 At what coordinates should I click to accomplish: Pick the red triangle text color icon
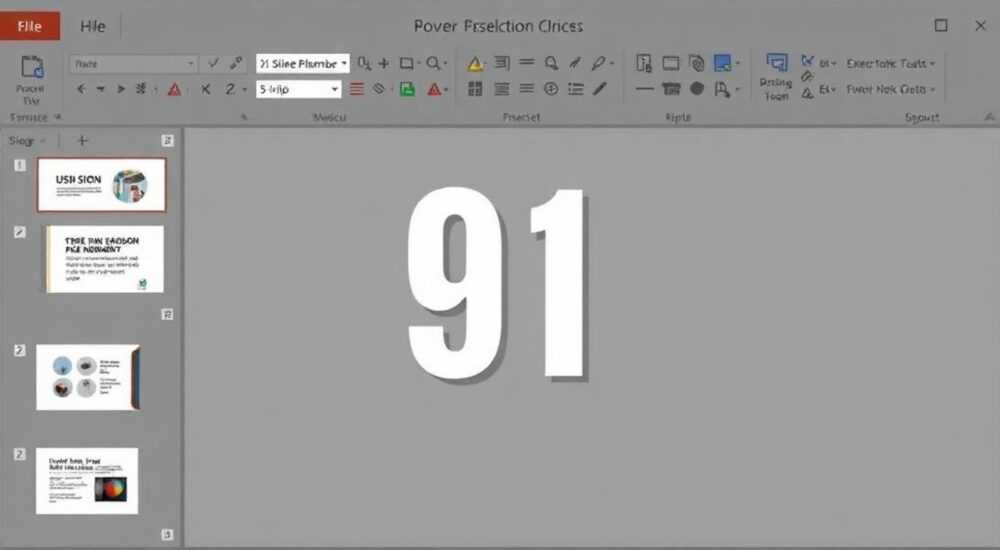click(x=174, y=89)
